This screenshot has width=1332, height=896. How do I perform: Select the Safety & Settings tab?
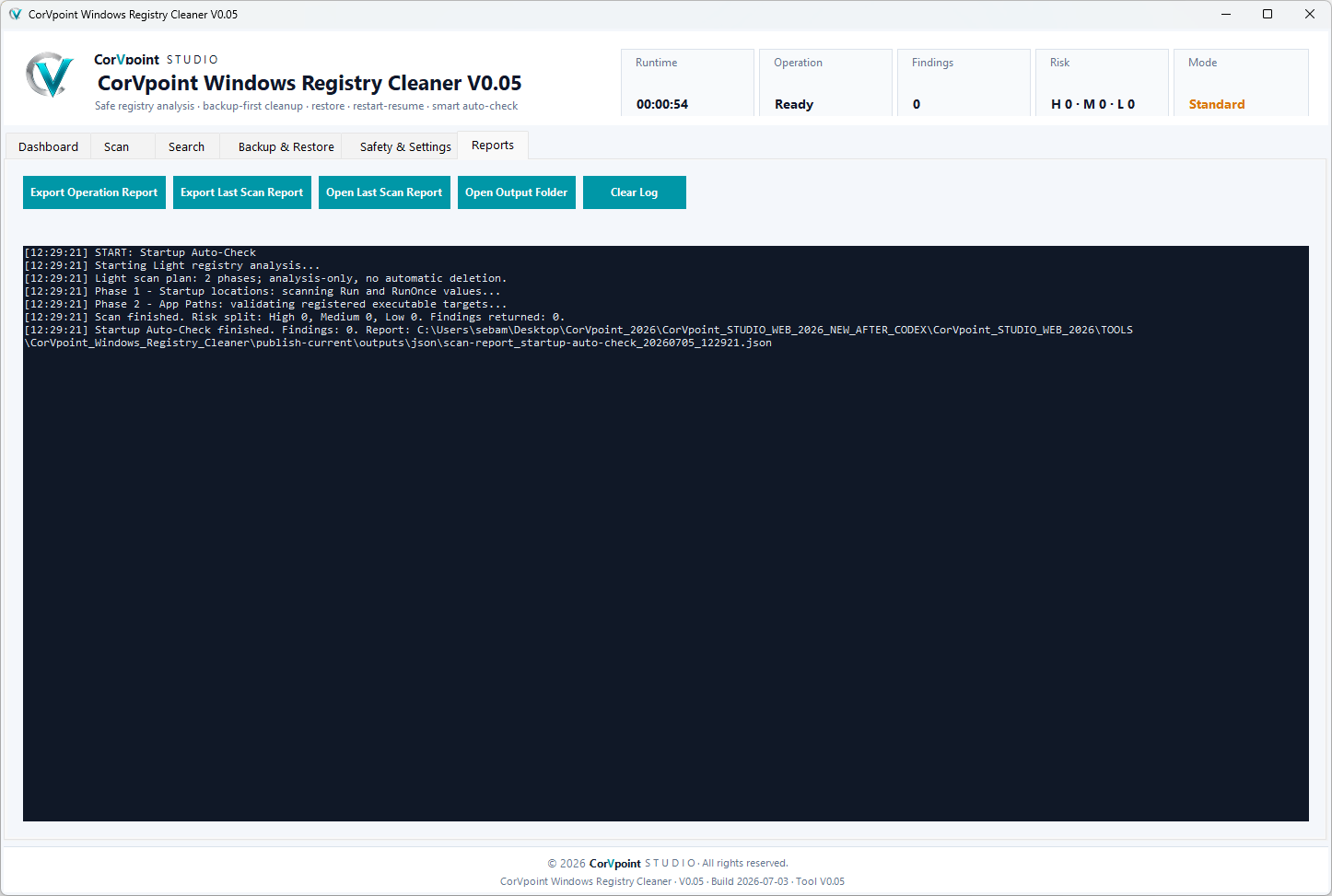tap(405, 146)
